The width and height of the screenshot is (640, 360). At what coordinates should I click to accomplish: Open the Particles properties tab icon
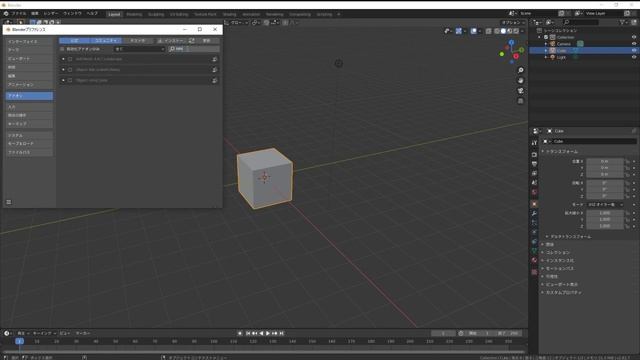[534, 223]
